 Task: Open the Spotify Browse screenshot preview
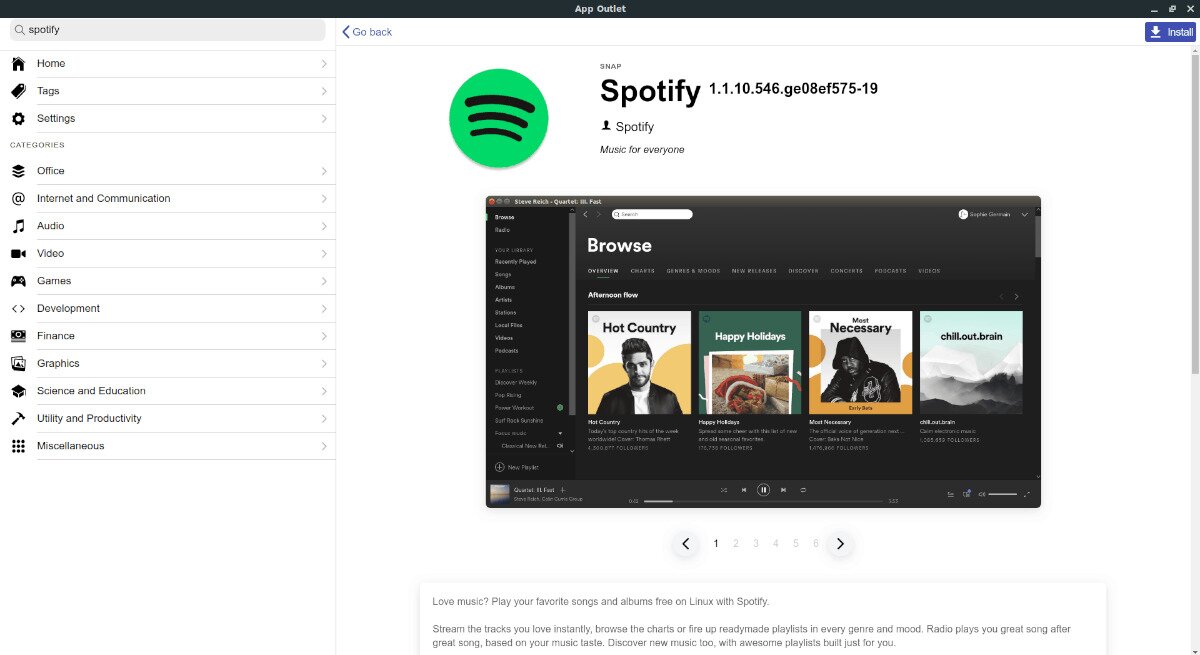click(x=763, y=351)
